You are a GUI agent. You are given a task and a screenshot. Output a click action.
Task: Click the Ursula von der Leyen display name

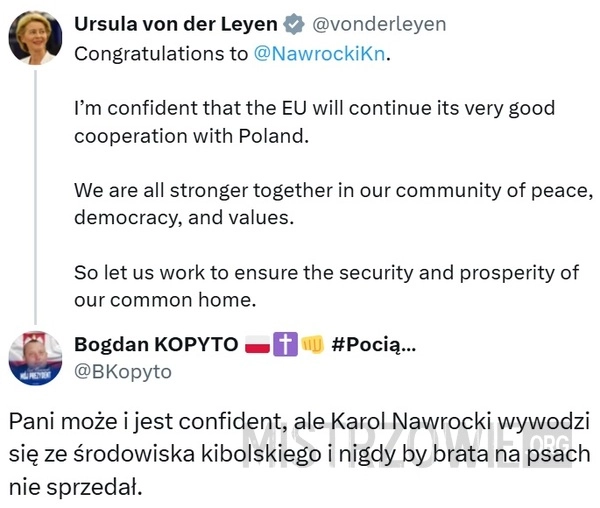pyautogui.click(x=176, y=24)
